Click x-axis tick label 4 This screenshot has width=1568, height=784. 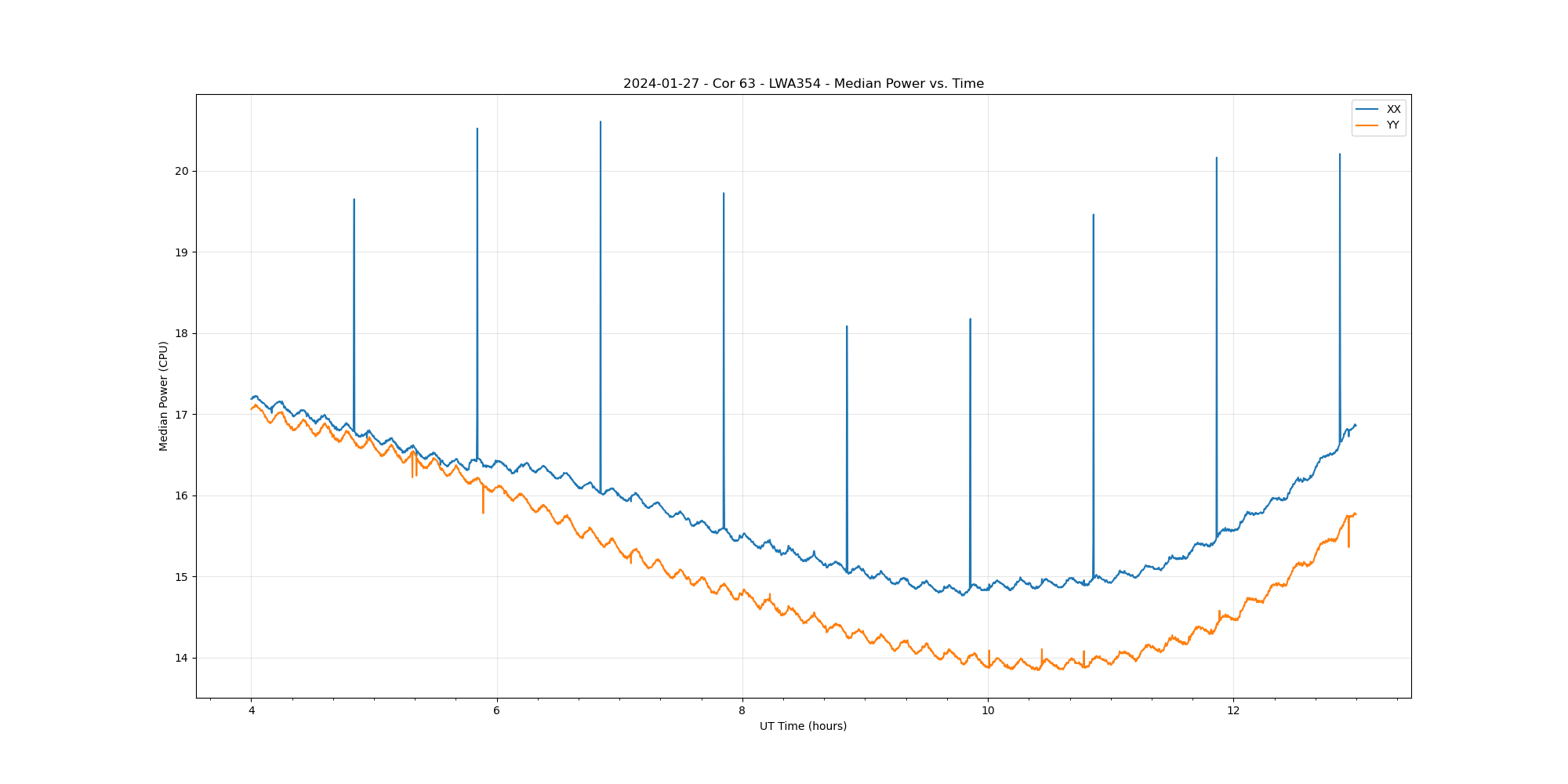coord(251,711)
